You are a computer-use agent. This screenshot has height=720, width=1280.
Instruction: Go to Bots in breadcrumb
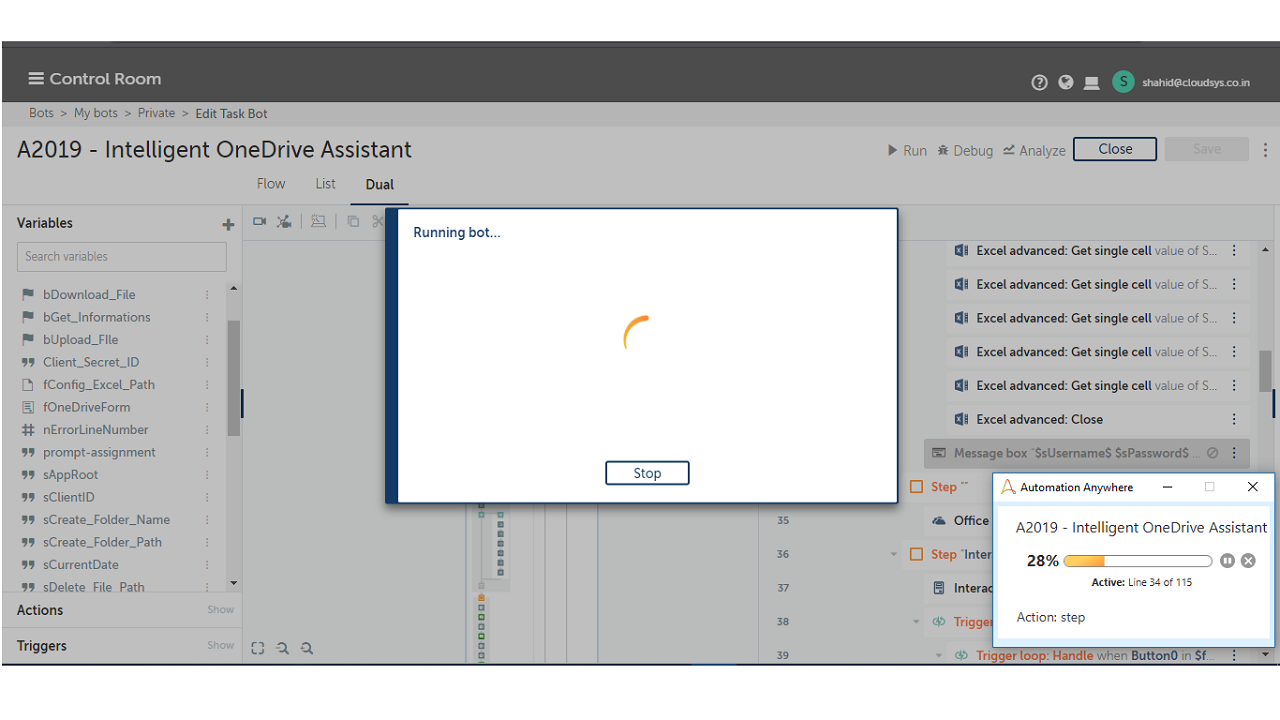[x=41, y=114]
